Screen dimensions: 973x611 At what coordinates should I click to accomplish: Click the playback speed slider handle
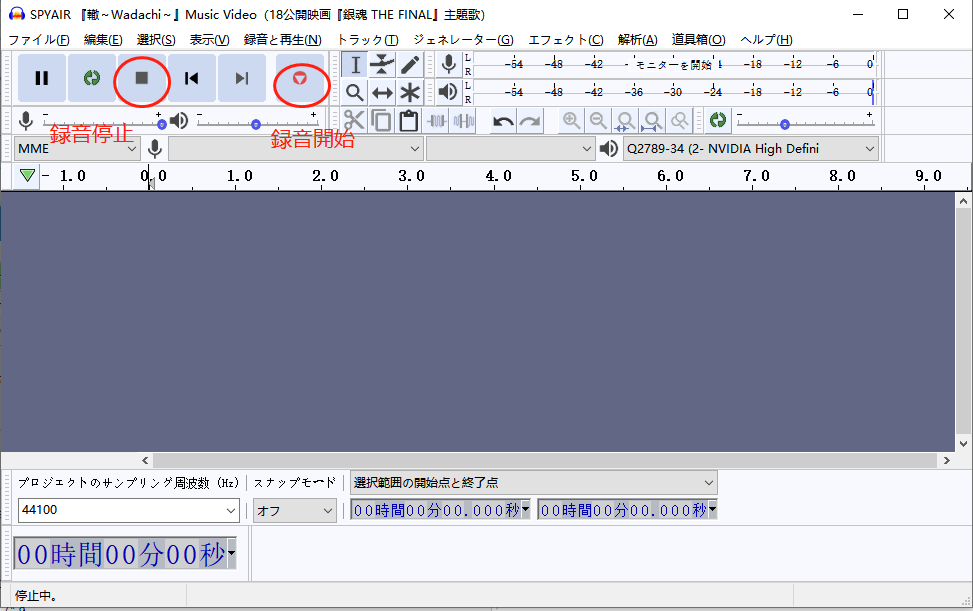click(x=785, y=125)
